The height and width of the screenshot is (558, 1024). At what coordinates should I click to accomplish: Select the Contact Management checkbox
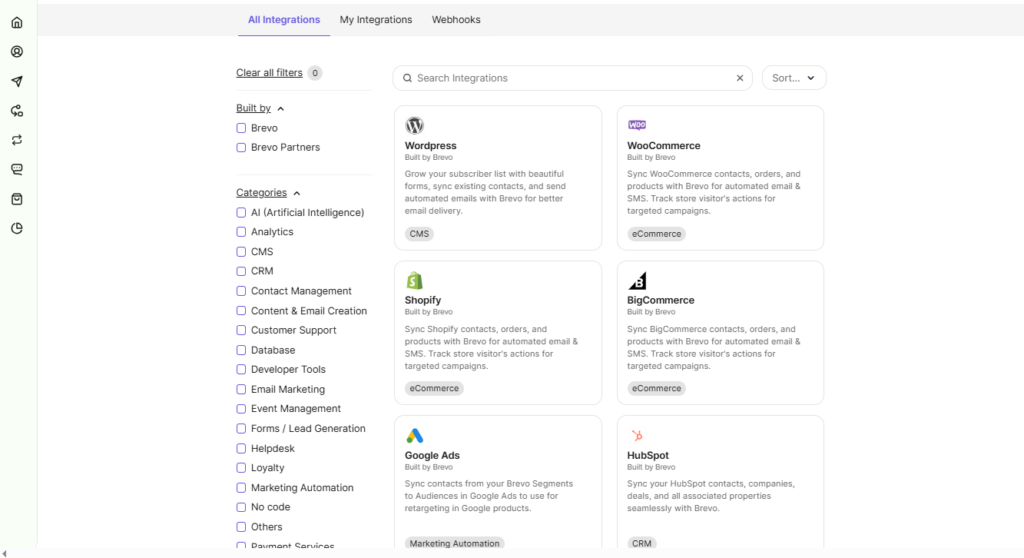[x=241, y=291]
